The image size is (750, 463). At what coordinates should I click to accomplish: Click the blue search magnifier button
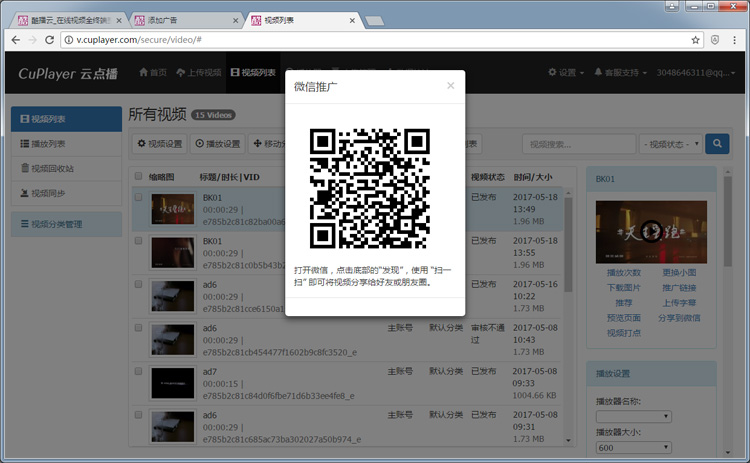click(x=717, y=144)
